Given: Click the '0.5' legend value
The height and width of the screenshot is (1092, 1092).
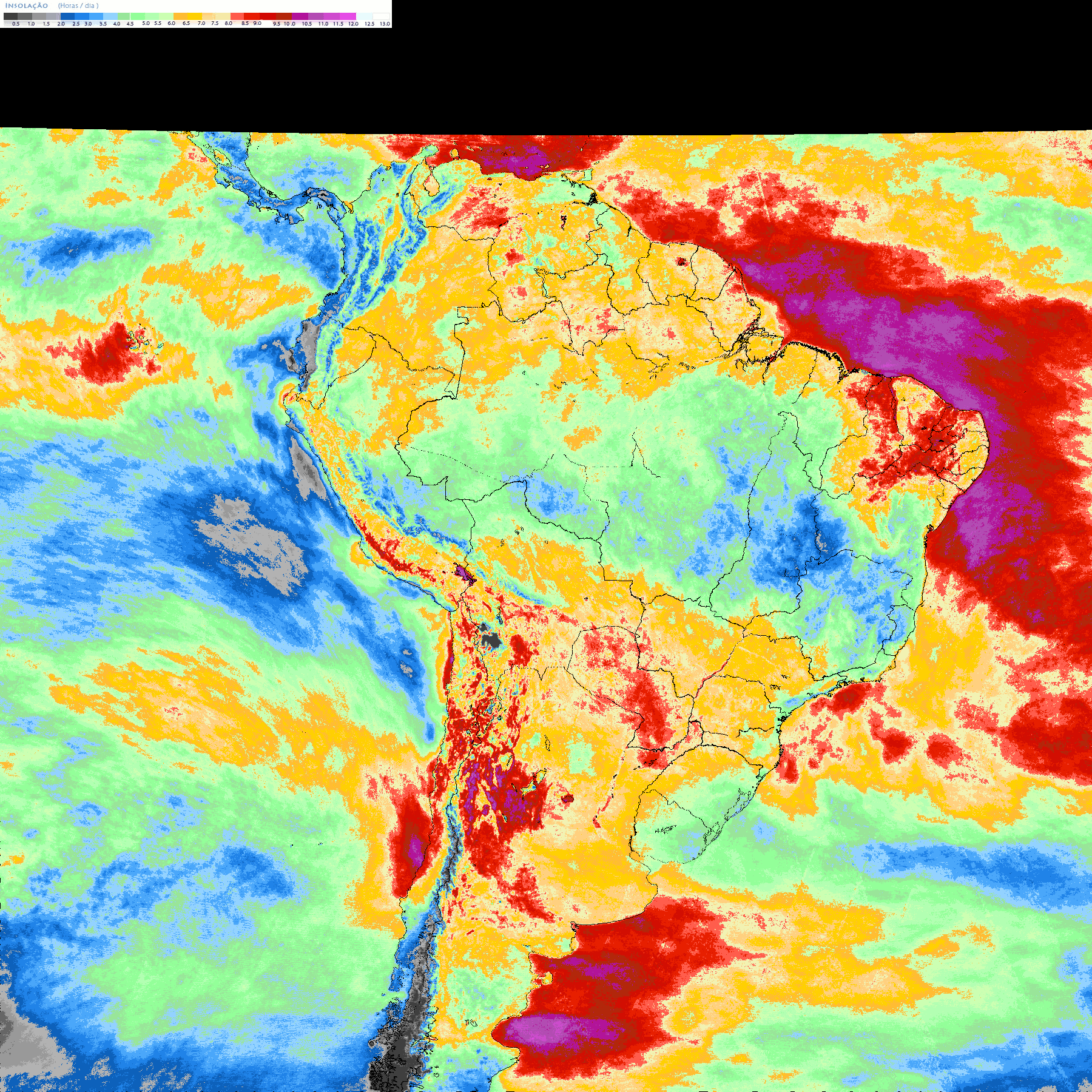Looking at the screenshot, I should click(x=16, y=24).
